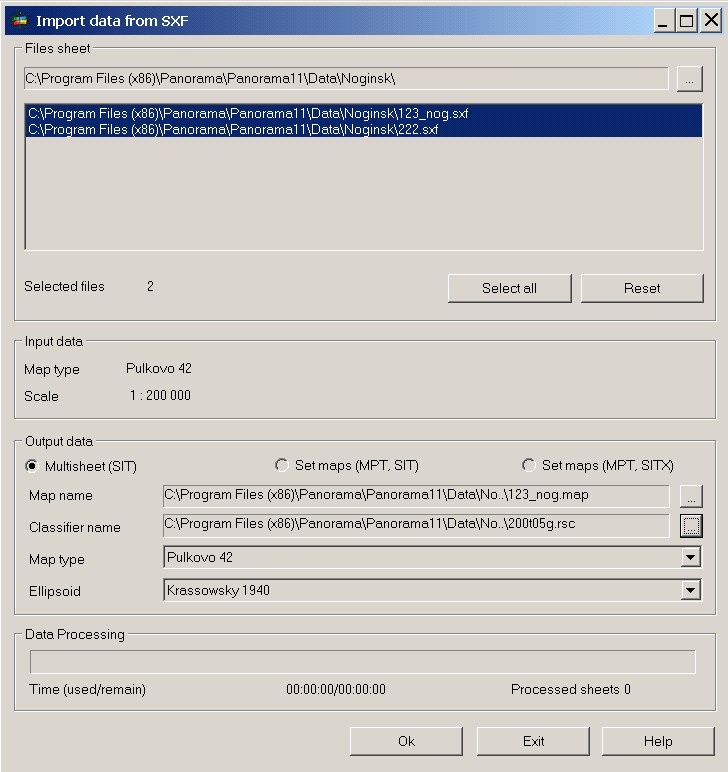
Task: Open browse button beside Classifier name field
Action: [x=690, y=526]
